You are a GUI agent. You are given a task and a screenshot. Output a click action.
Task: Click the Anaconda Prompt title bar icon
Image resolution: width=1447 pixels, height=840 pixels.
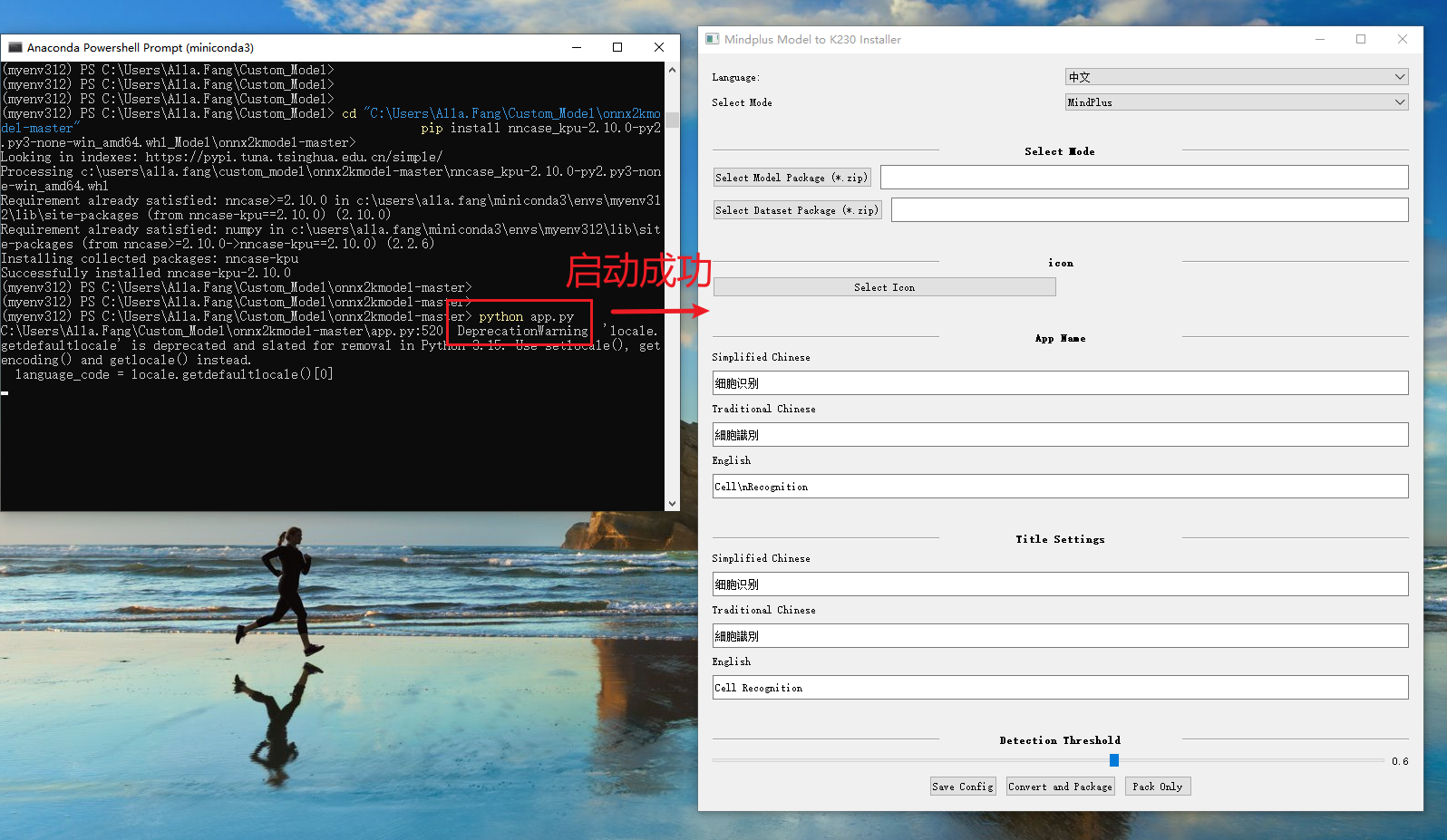pos(15,47)
